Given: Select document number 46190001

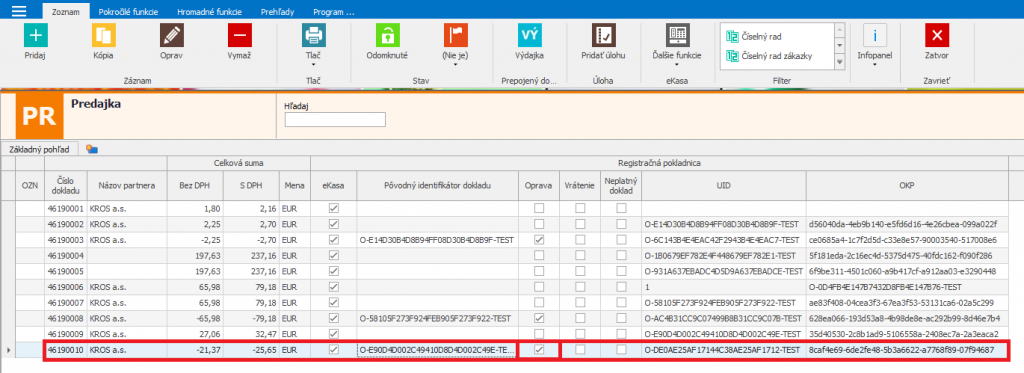Looking at the screenshot, I should (65, 208).
